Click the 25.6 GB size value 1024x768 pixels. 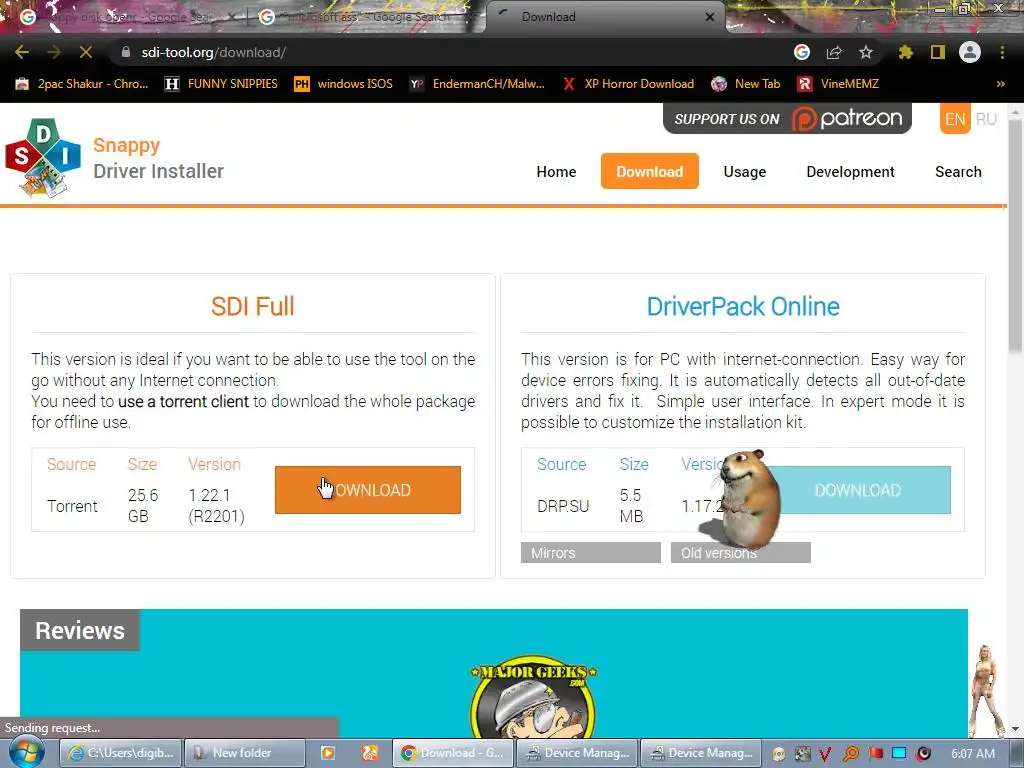click(143, 505)
